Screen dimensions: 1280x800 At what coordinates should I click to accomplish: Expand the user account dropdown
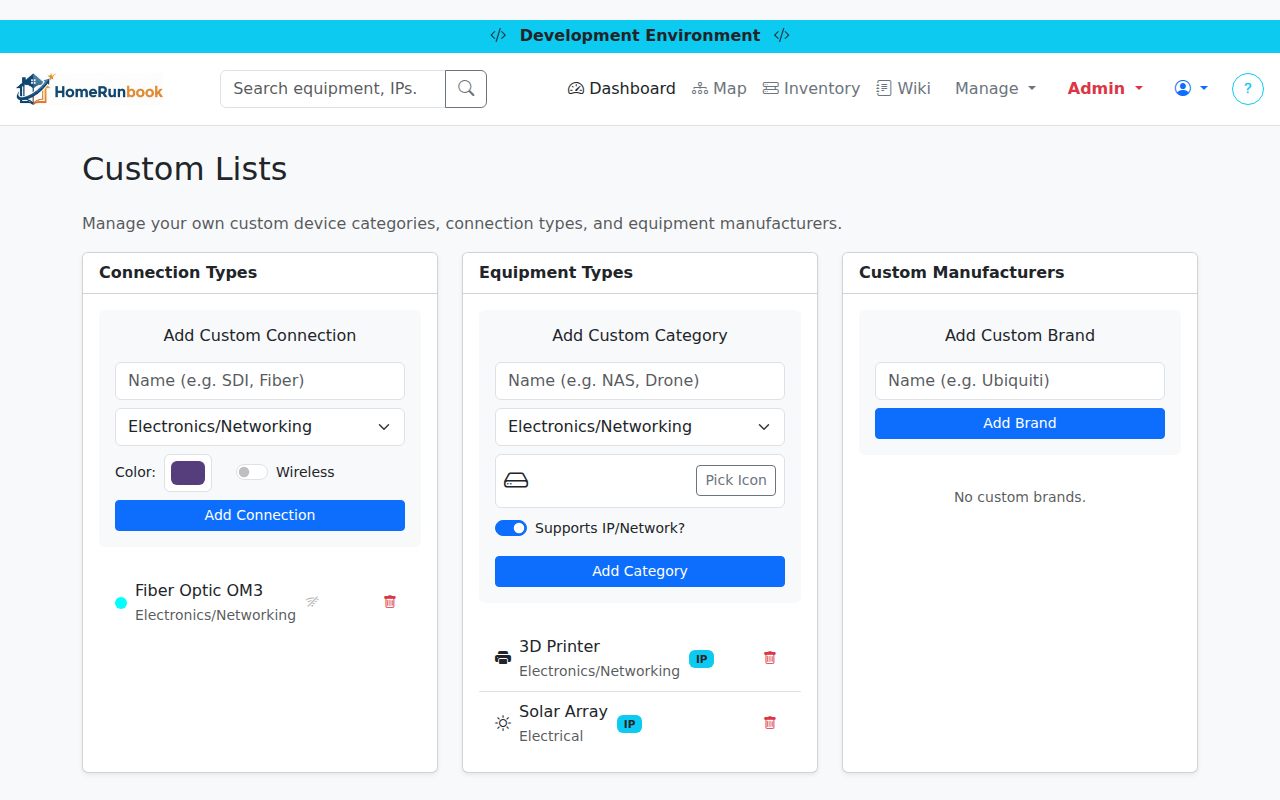(x=1190, y=88)
